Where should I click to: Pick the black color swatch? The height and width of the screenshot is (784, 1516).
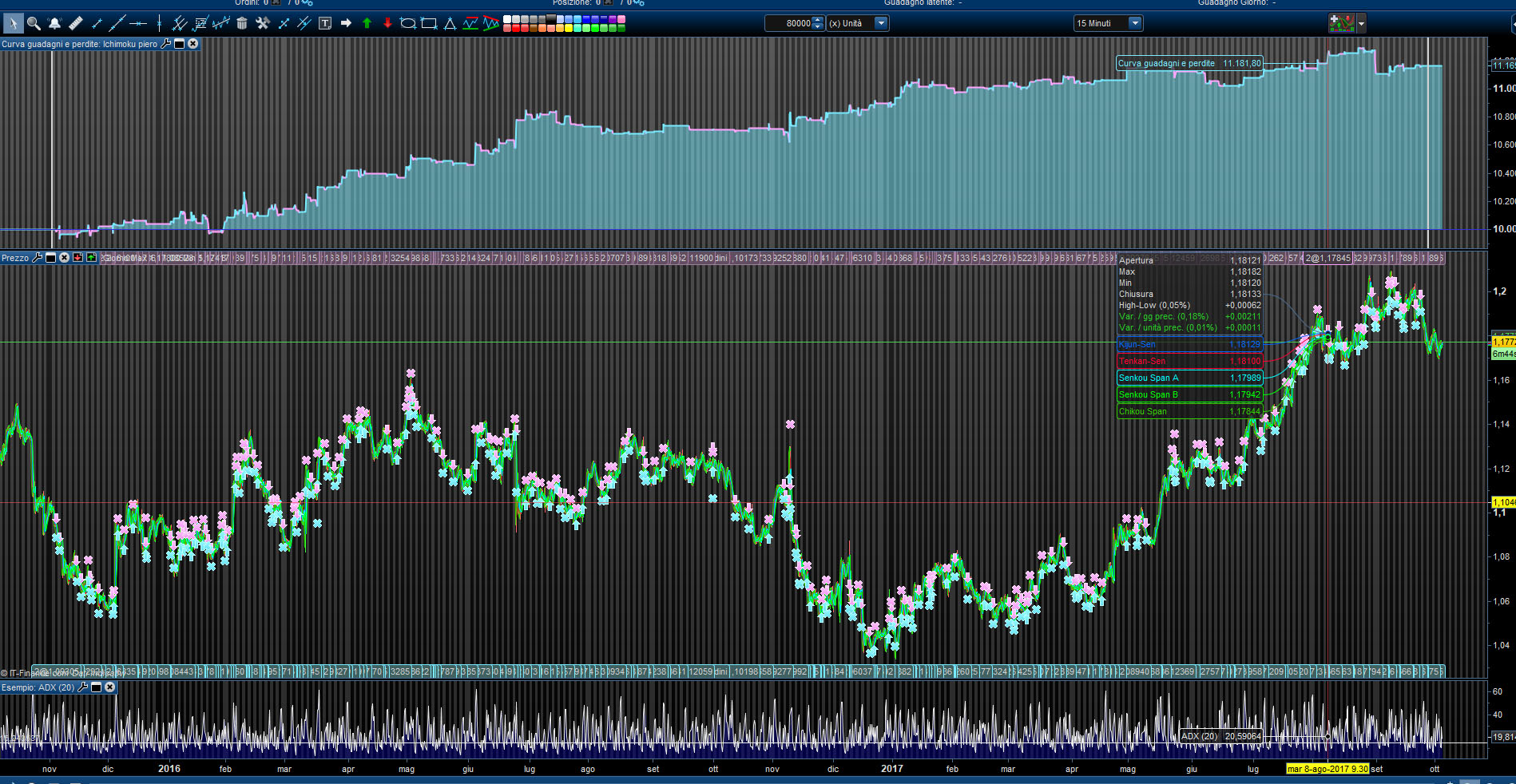click(x=550, y=19)
